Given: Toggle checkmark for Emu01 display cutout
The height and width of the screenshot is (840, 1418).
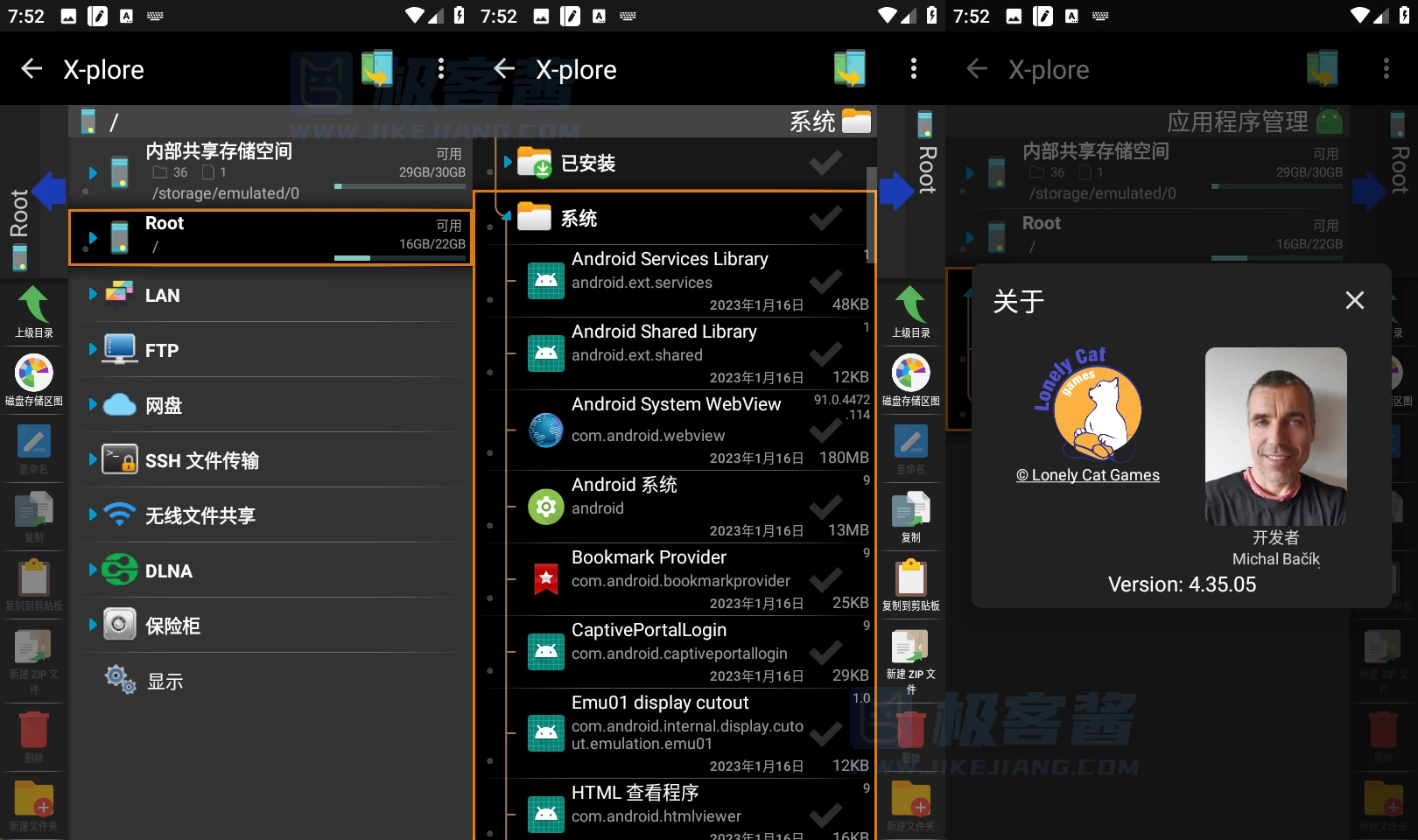Looking at the screenshot, I should [x=825, y=734].
